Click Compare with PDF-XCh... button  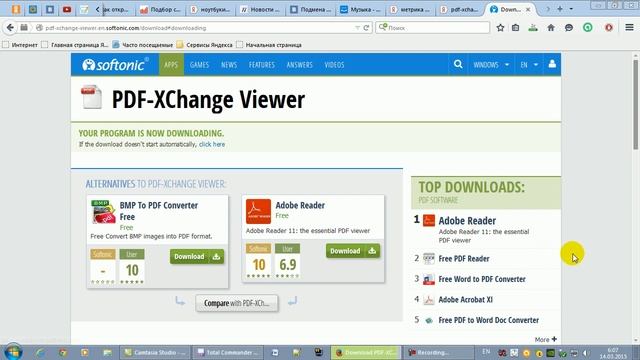[237, 303]
